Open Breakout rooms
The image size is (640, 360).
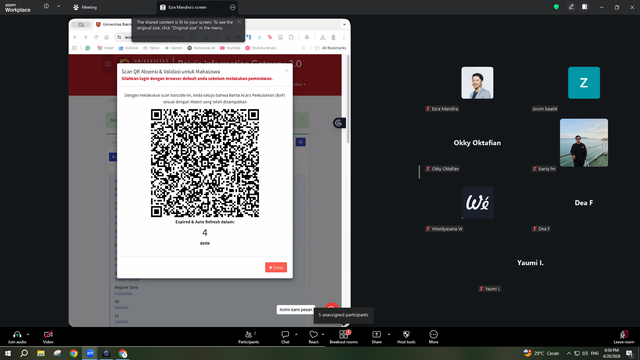click(343, 337)
